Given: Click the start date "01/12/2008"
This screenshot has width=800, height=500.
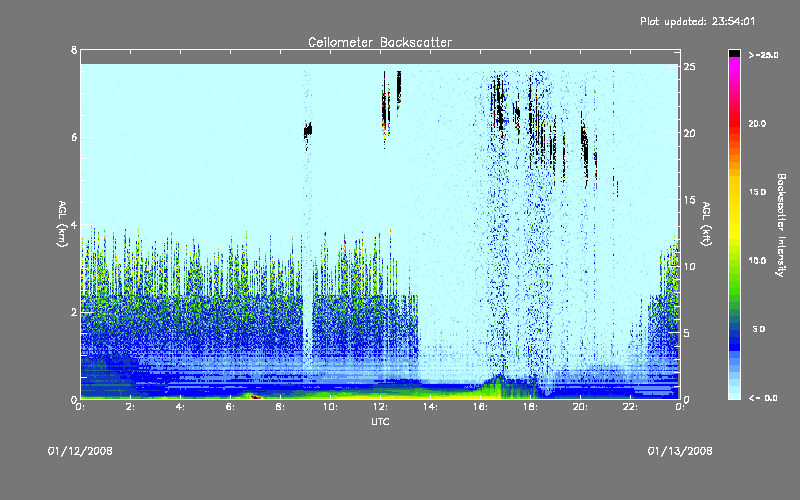Looking at the screenshot, I should click(80, 451).
